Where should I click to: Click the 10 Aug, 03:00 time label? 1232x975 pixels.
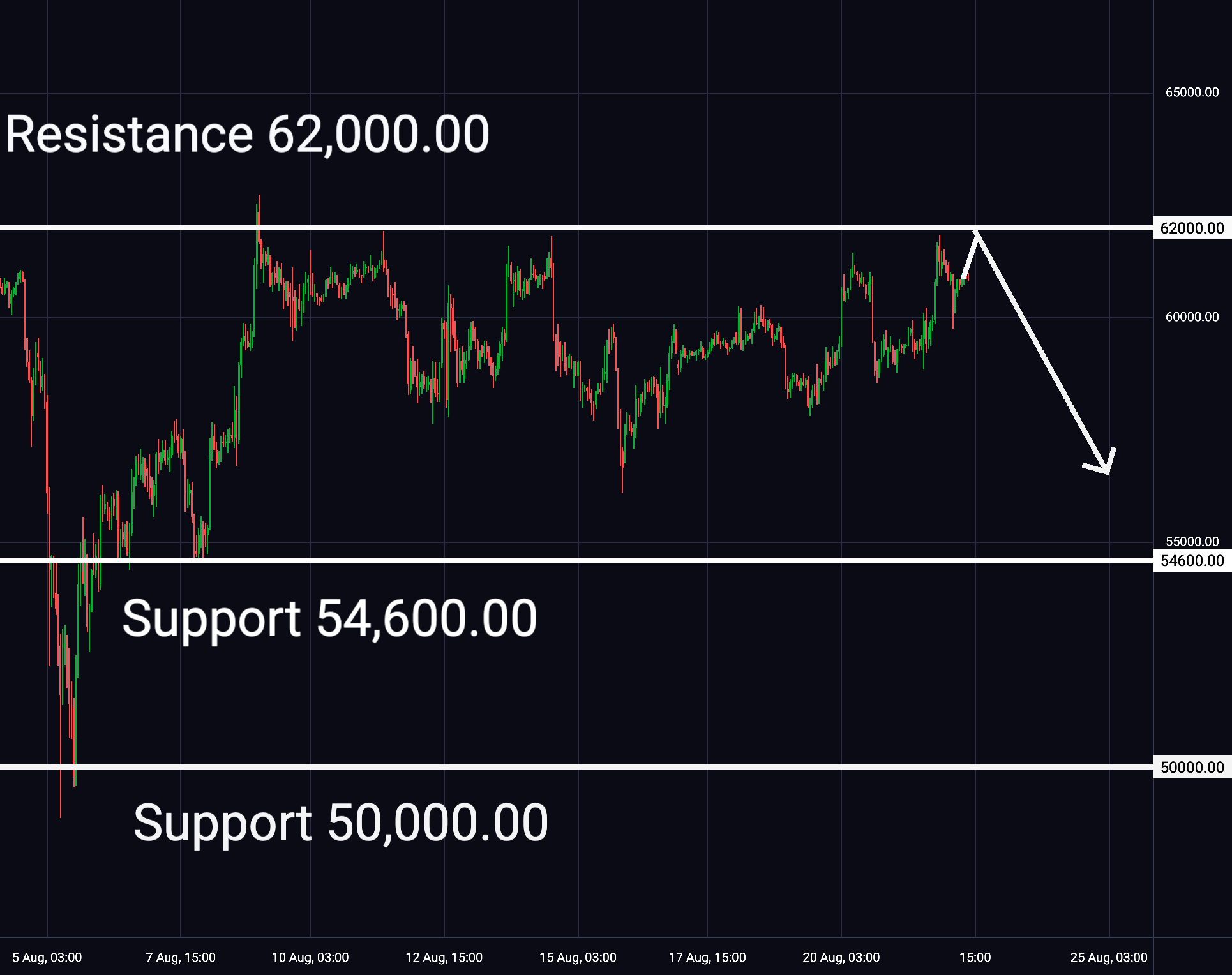pos(310,957)
